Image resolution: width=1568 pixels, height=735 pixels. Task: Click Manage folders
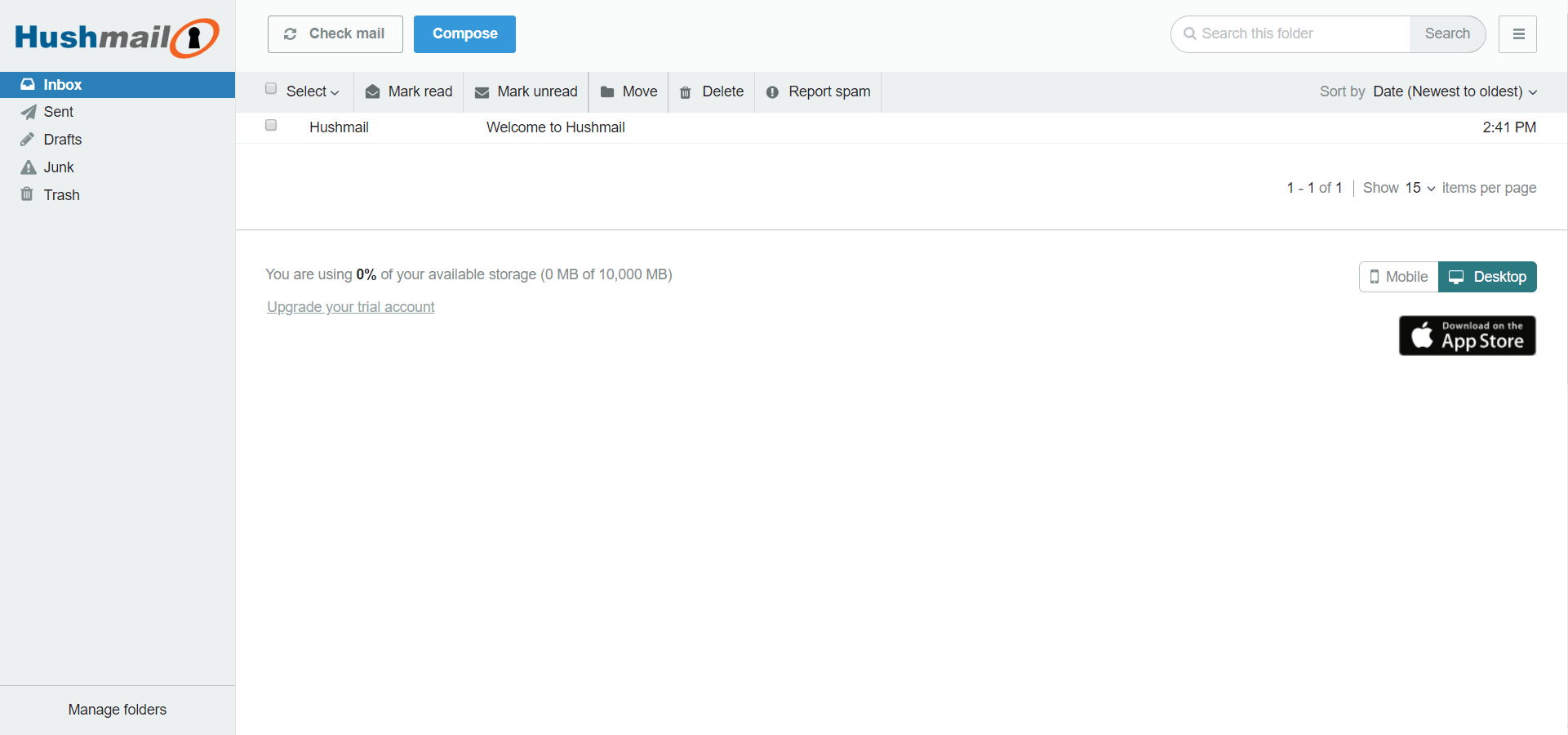click(118, 710)
